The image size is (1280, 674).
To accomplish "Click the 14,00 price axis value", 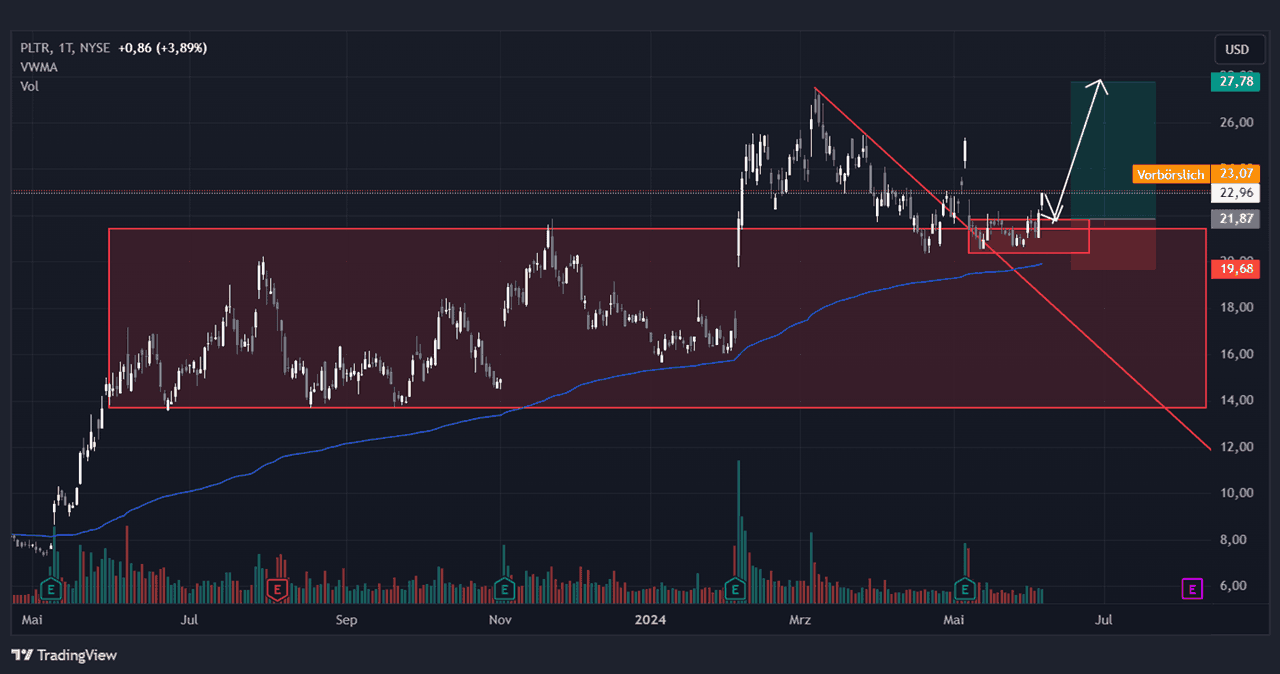I will (1237, 400).
